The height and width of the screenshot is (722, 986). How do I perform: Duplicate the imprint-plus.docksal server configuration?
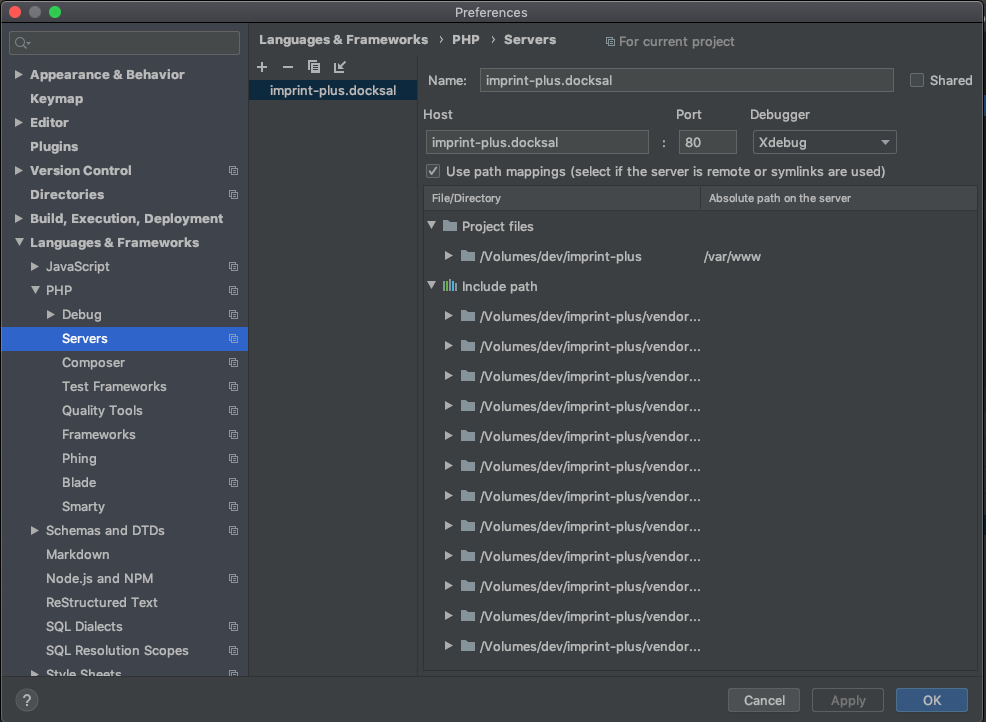pos(312,67)
